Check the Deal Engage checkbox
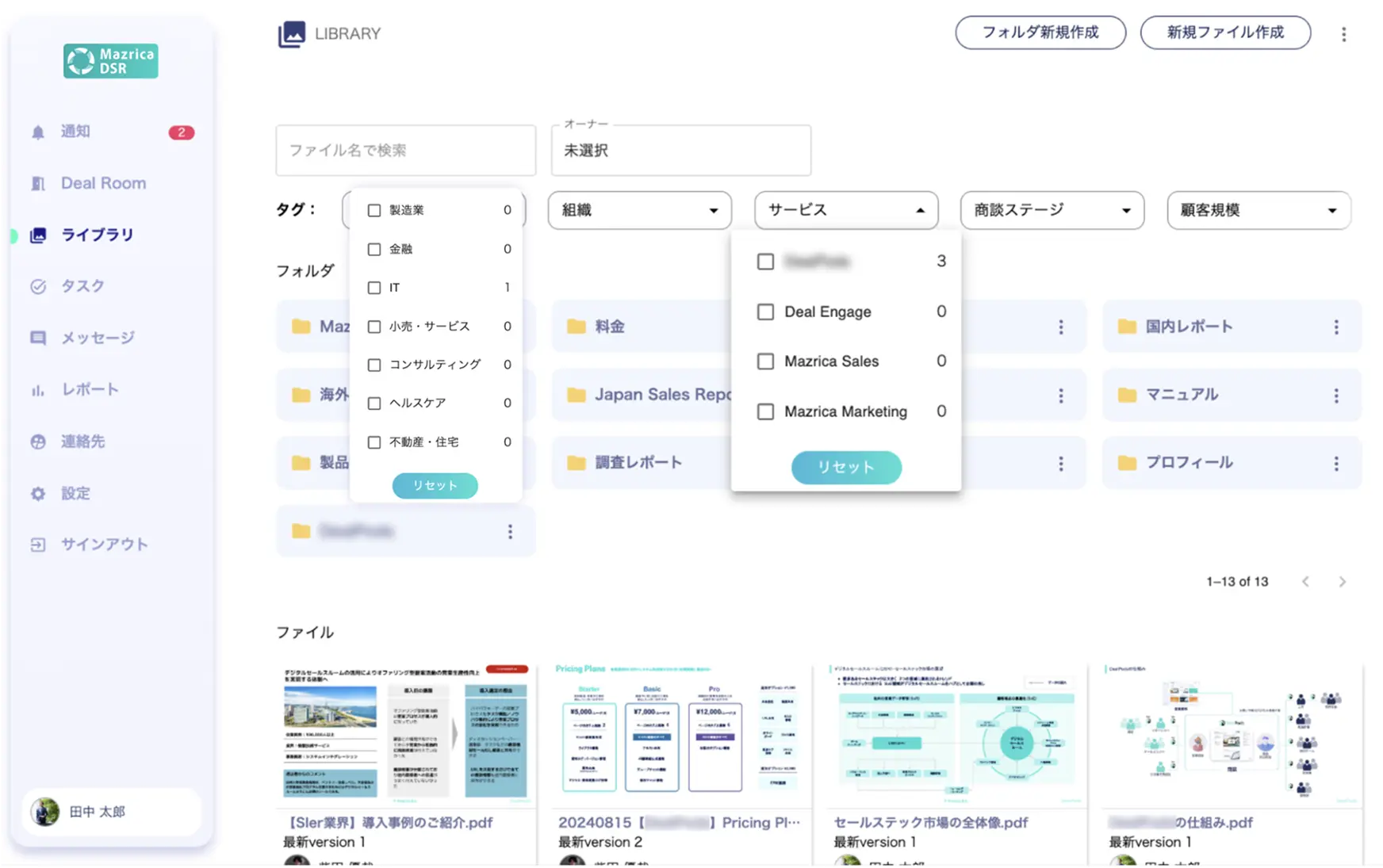Image resolution: width=1383 pixels, height=868 pixels. pyautogui.click(x=765, y=312)
